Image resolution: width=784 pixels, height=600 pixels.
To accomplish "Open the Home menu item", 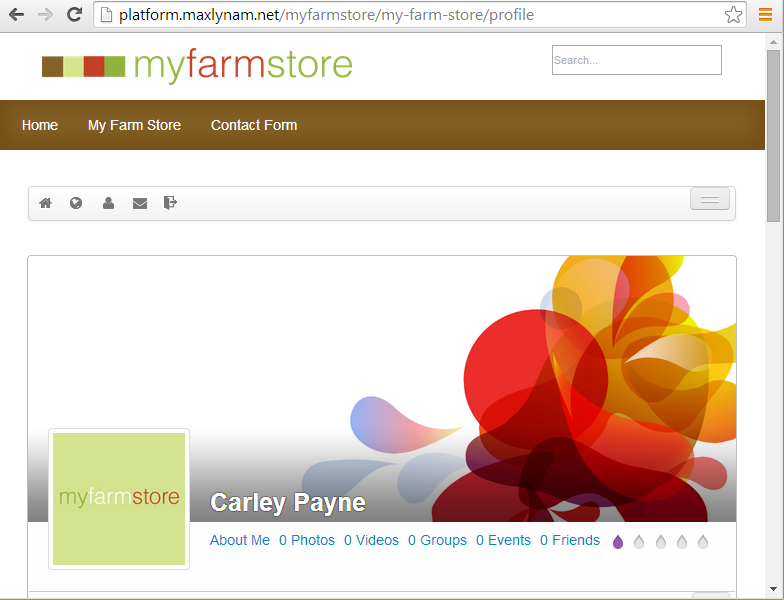I will pyautogui.click(x=40, y=125).
